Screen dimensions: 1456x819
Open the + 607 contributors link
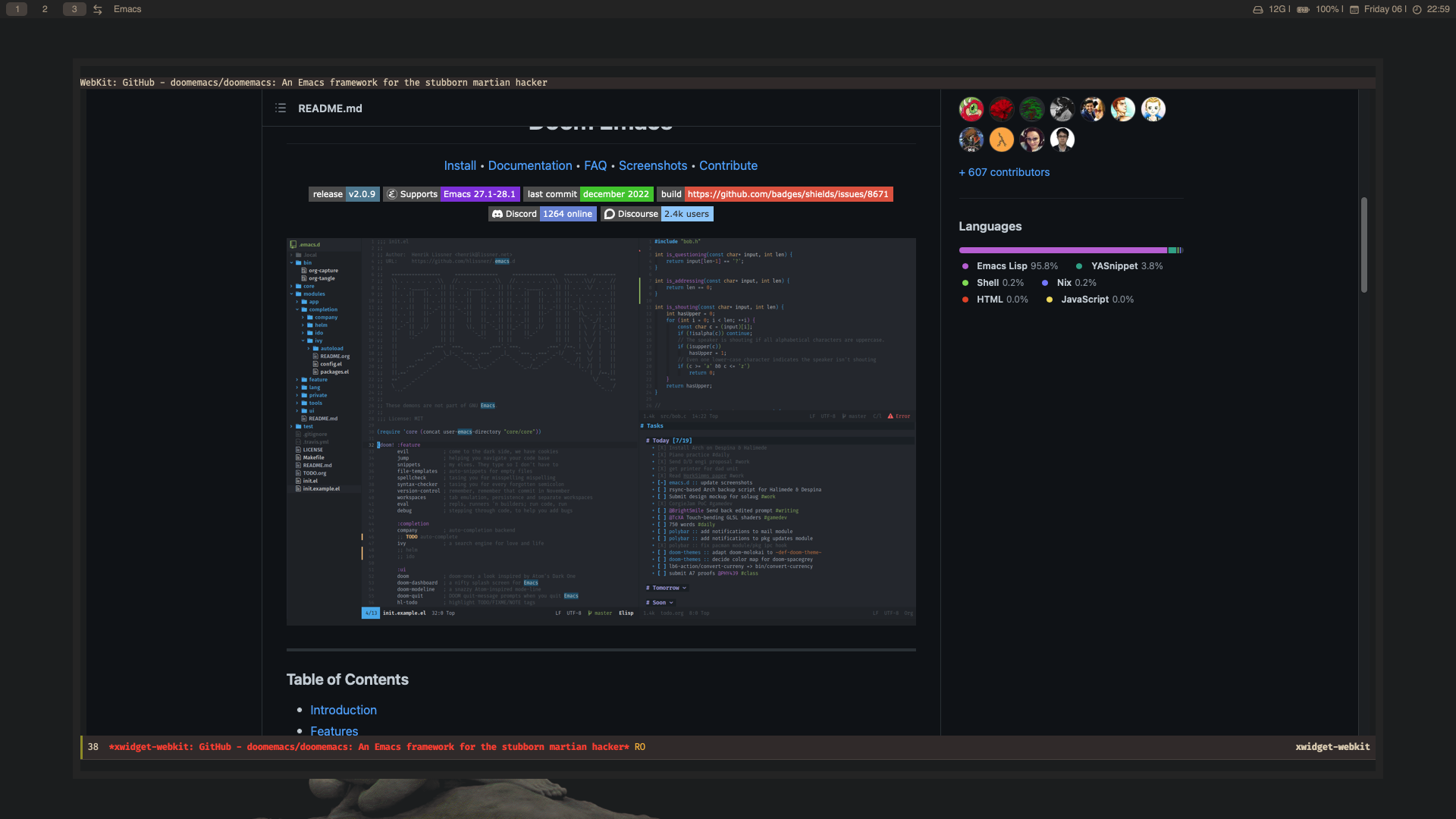(1004, 172)
